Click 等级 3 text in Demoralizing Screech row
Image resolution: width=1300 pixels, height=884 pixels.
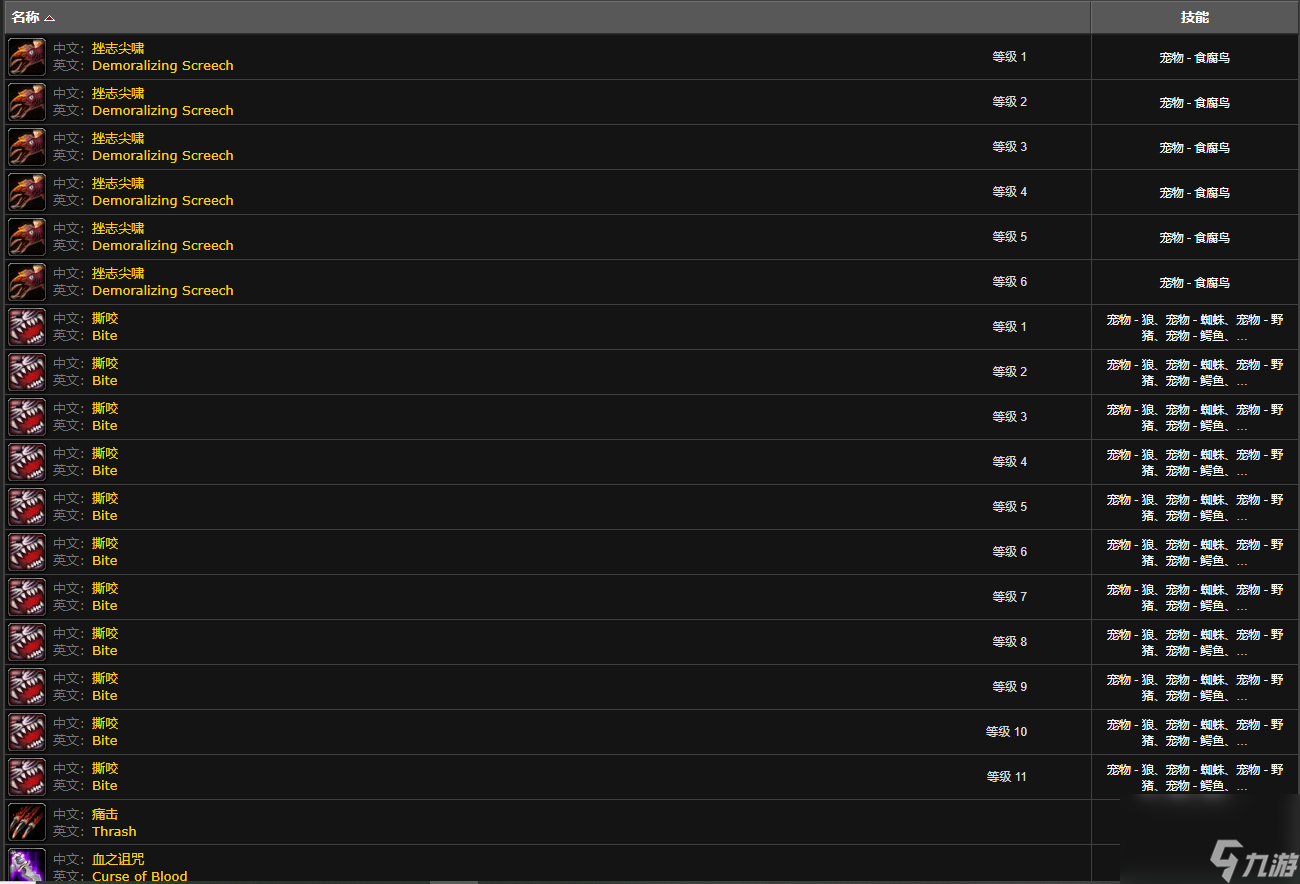coord(1009,147)
